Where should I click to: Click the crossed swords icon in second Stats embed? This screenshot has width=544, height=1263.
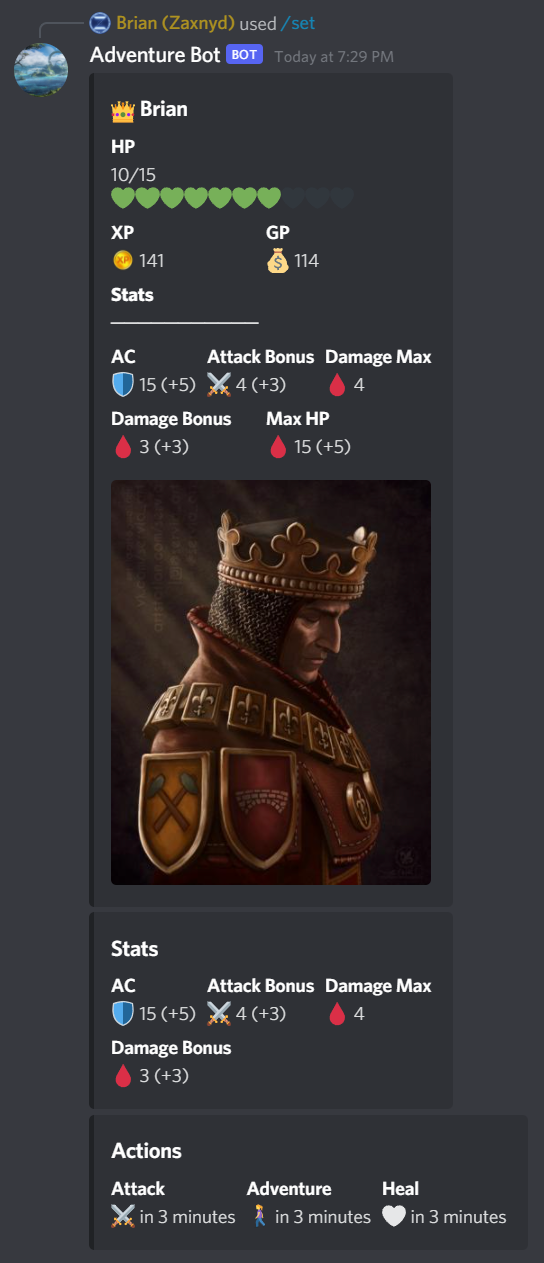219,1014
